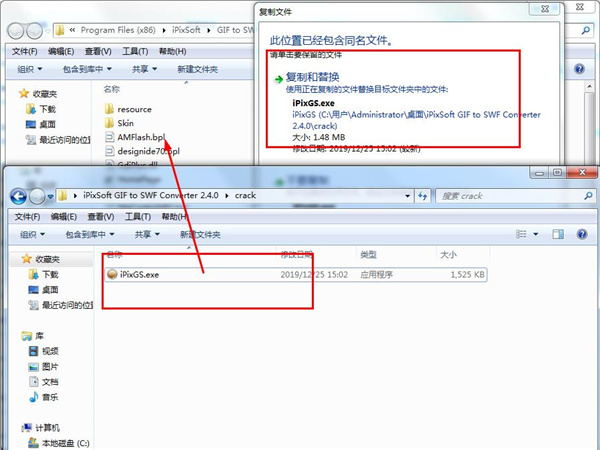Open 组织 dropdown in back window
The height and width of the screenshot is (450, 600).
[30, 69]
